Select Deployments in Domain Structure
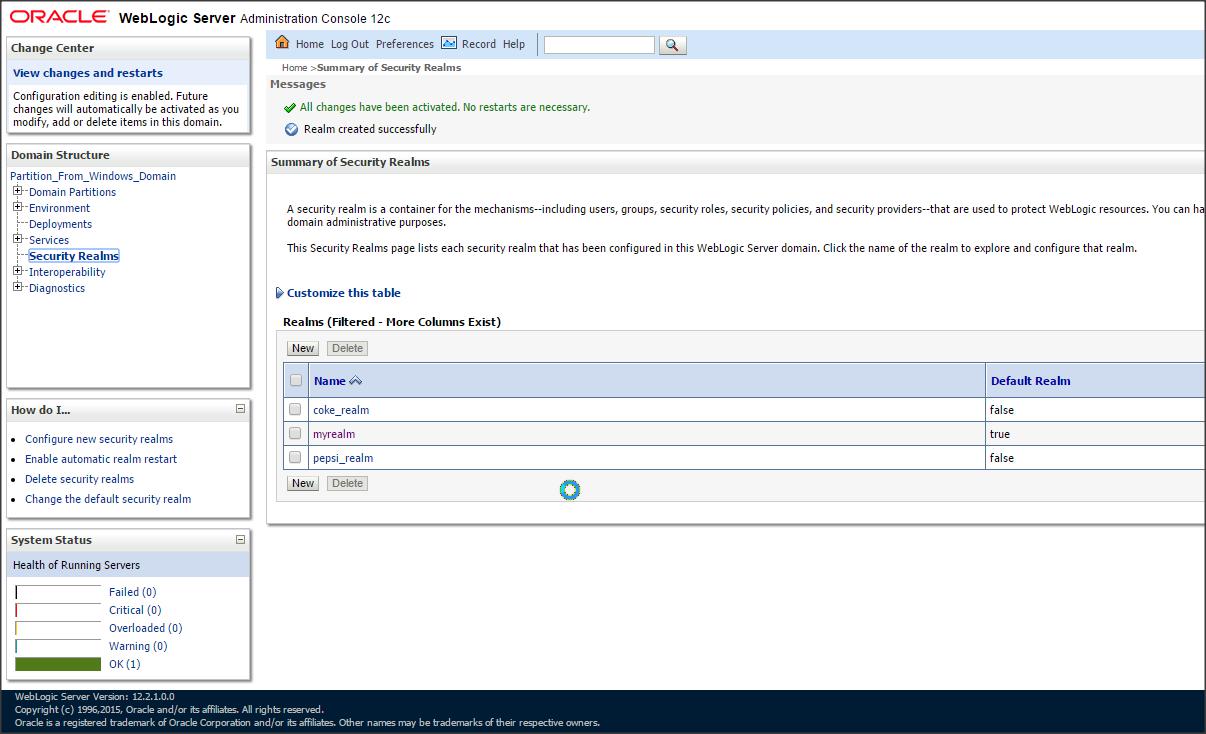The image size is (1206, 734). pos(60,224)
